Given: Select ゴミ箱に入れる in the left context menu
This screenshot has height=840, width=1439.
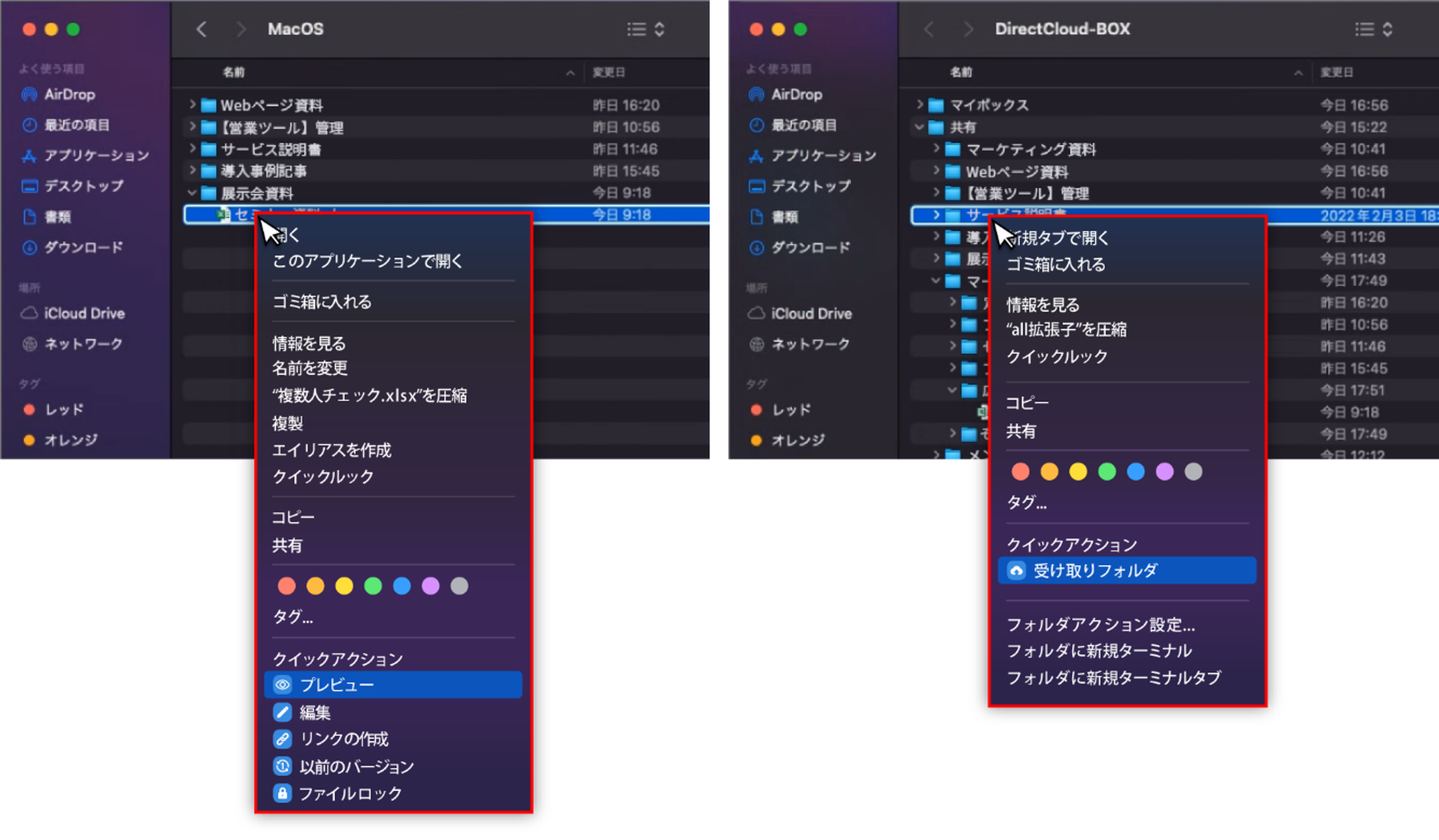Looking at the screenshot, I should coord(322,301).
